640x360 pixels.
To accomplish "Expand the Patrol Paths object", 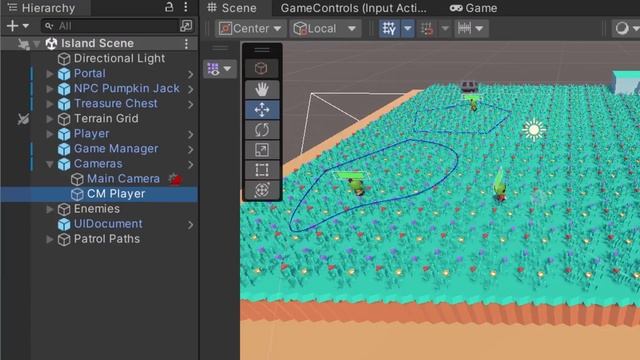I will click(x=50, y=239).
